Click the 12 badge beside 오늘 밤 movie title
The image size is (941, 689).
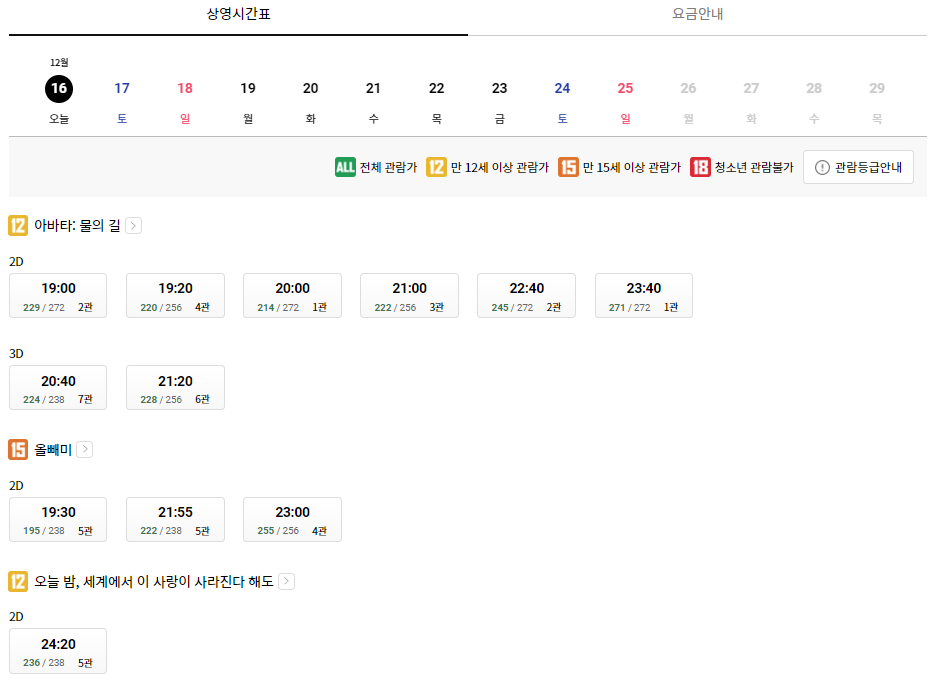click(x=17, y=580)
